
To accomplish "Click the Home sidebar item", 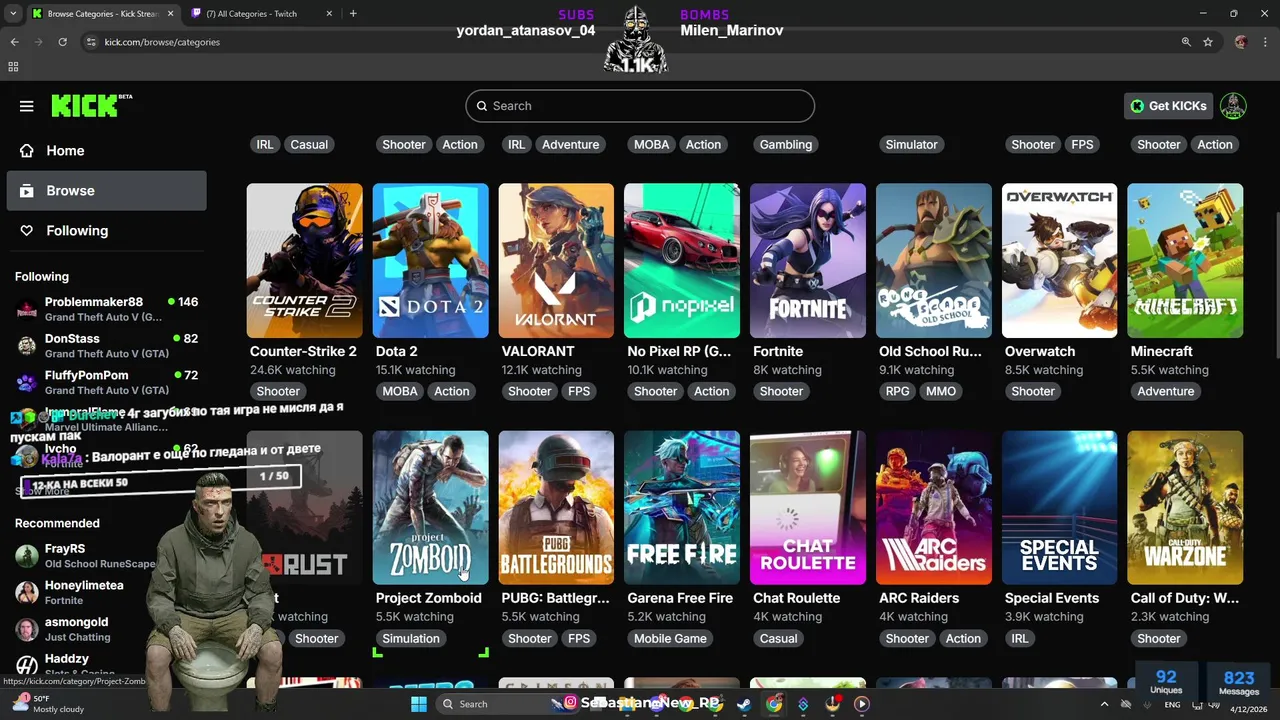I will (x=106, y=151).
